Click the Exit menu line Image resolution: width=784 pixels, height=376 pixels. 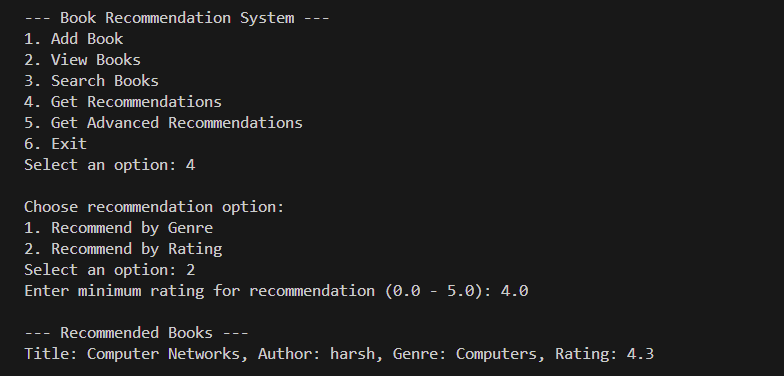(56, 144)
